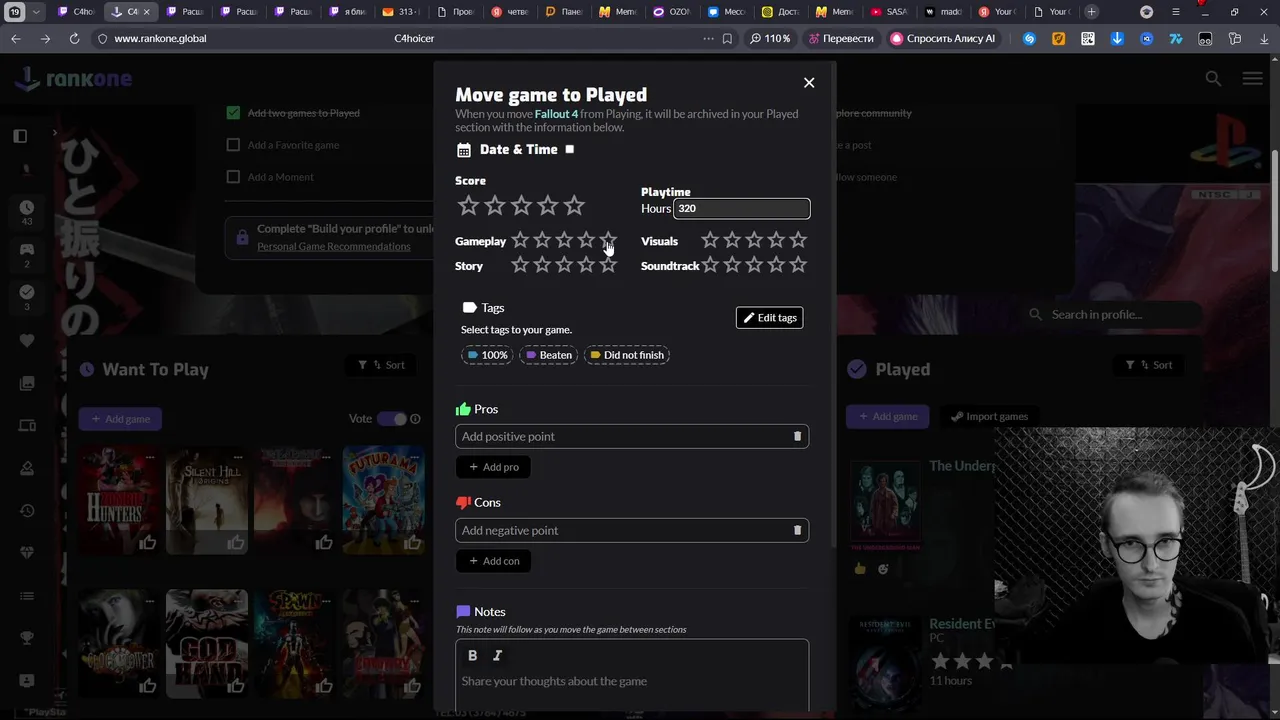Click the Italic formatting icon in Notes
This screenshot has width=1280, height=720.
497,655
